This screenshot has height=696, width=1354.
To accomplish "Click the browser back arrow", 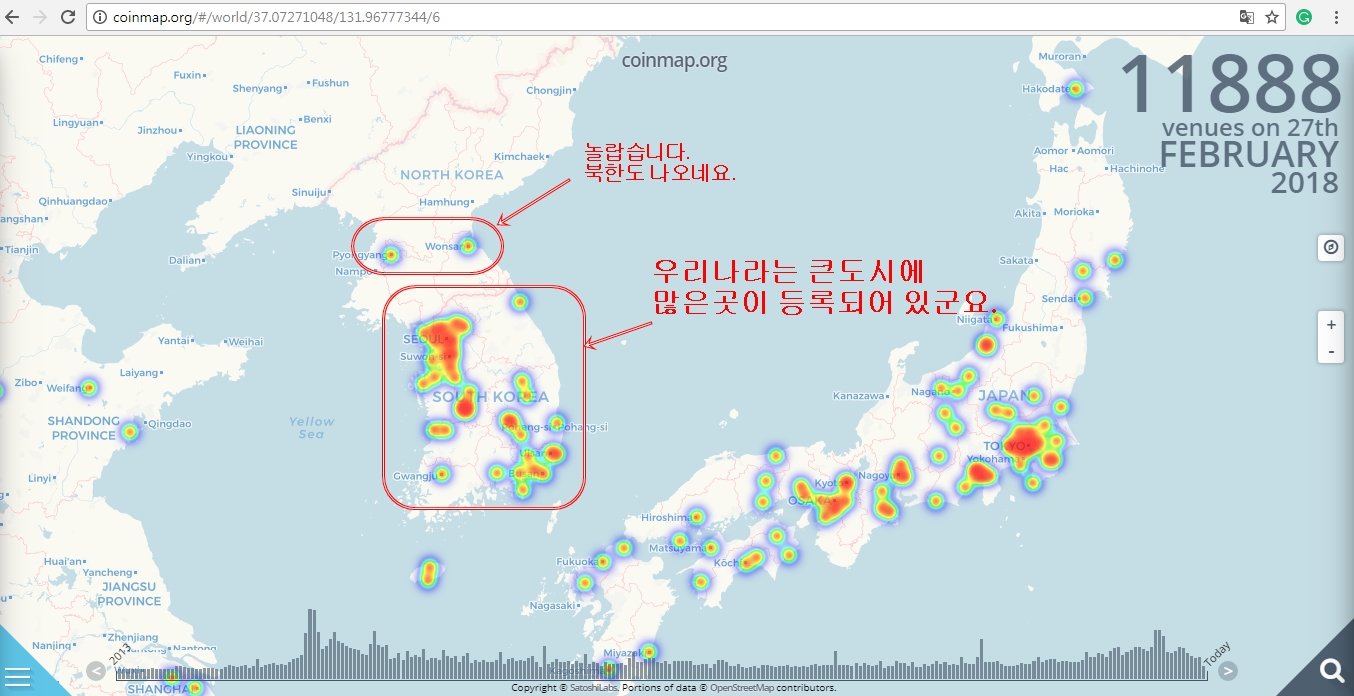I will click(12, 16).
